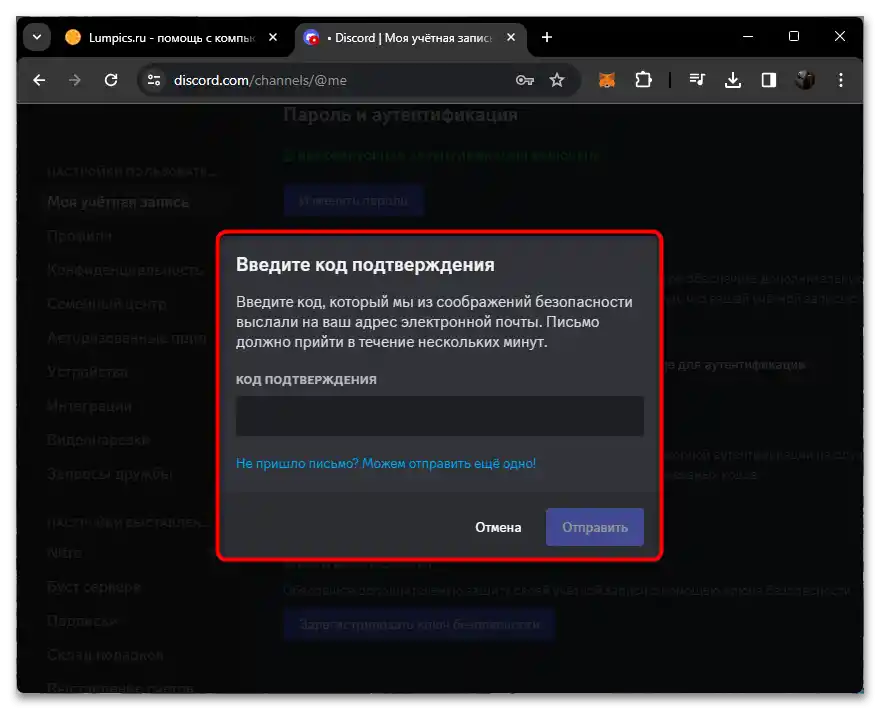Open the media controls icon

pos(697,80)
